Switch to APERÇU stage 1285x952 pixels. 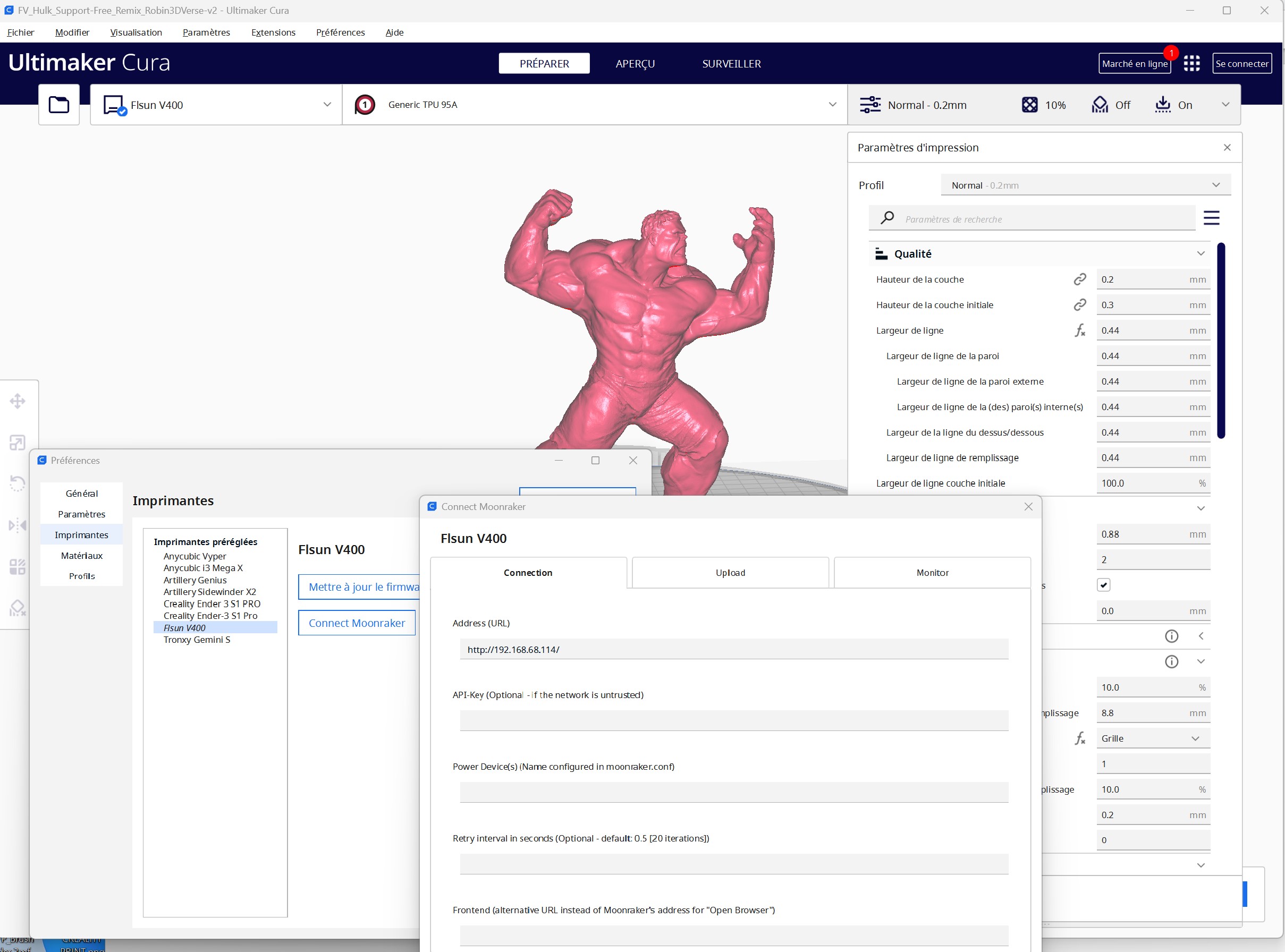(635, 63)
